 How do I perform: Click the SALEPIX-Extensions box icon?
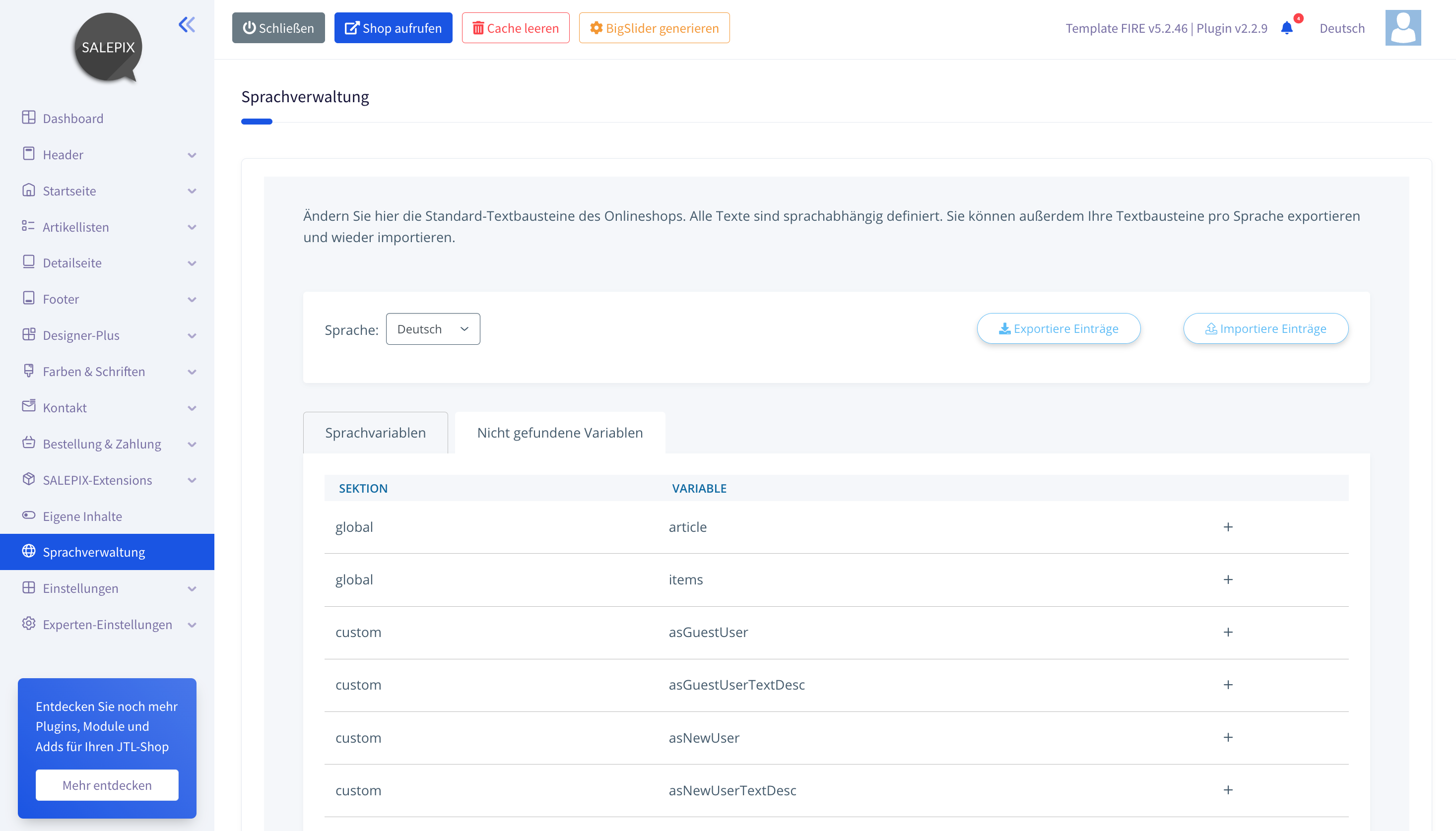29,479
